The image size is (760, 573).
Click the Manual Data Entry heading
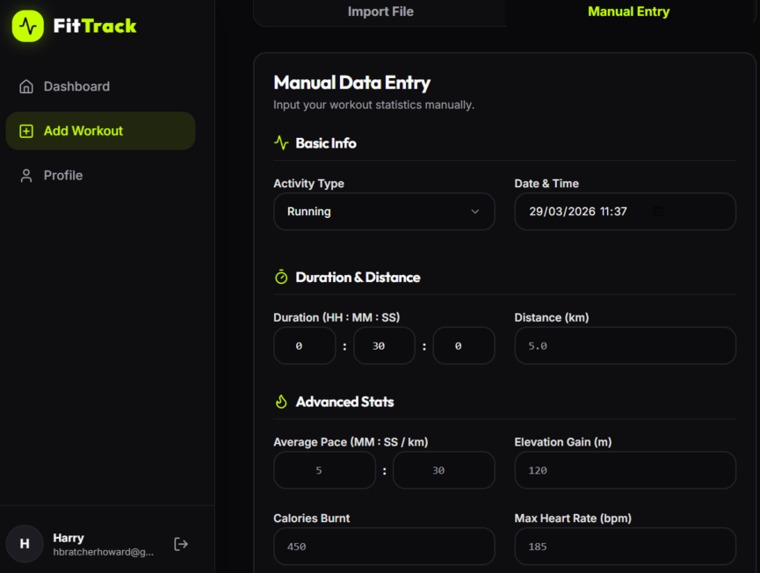[351, 82]
